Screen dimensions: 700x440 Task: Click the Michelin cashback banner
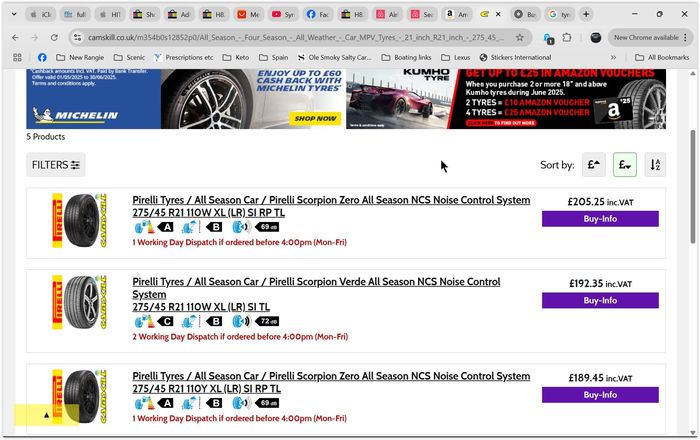click(x=185, y=99)
